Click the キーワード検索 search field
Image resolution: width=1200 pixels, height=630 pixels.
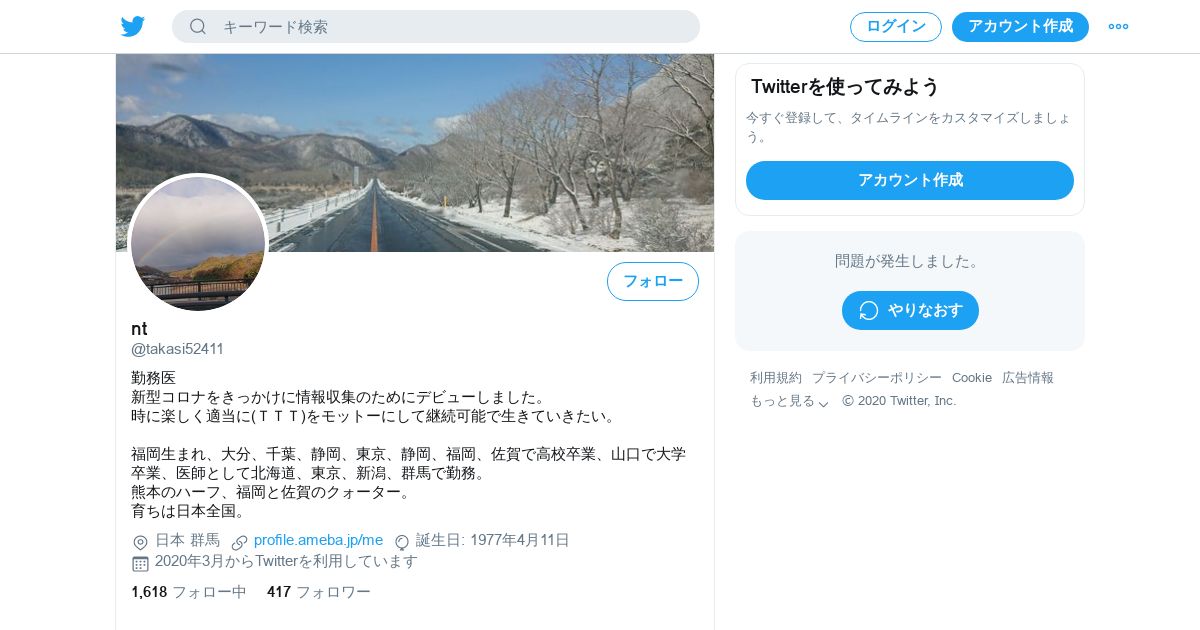point(436,27)
